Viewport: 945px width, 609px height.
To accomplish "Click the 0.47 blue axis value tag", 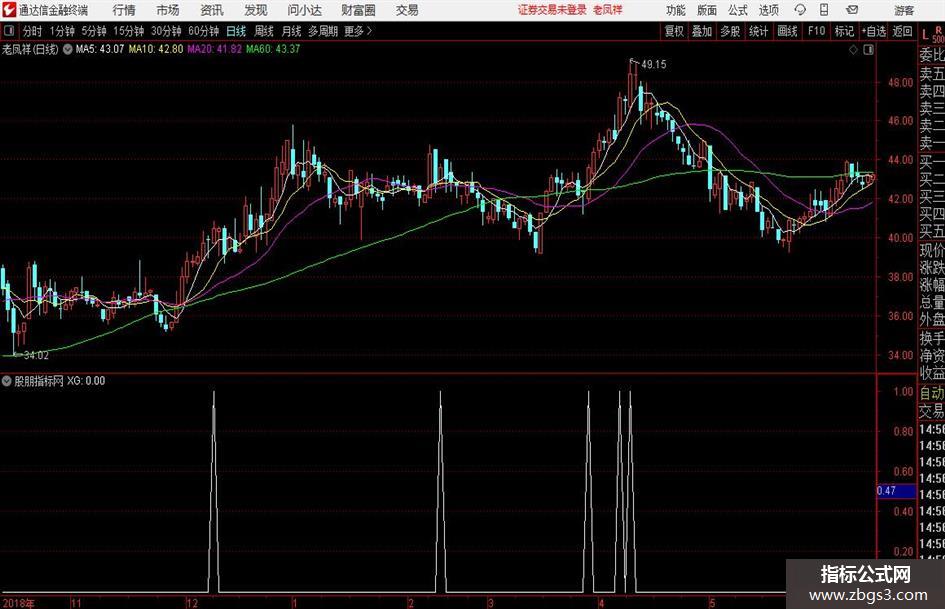I will tap(896, 491).
